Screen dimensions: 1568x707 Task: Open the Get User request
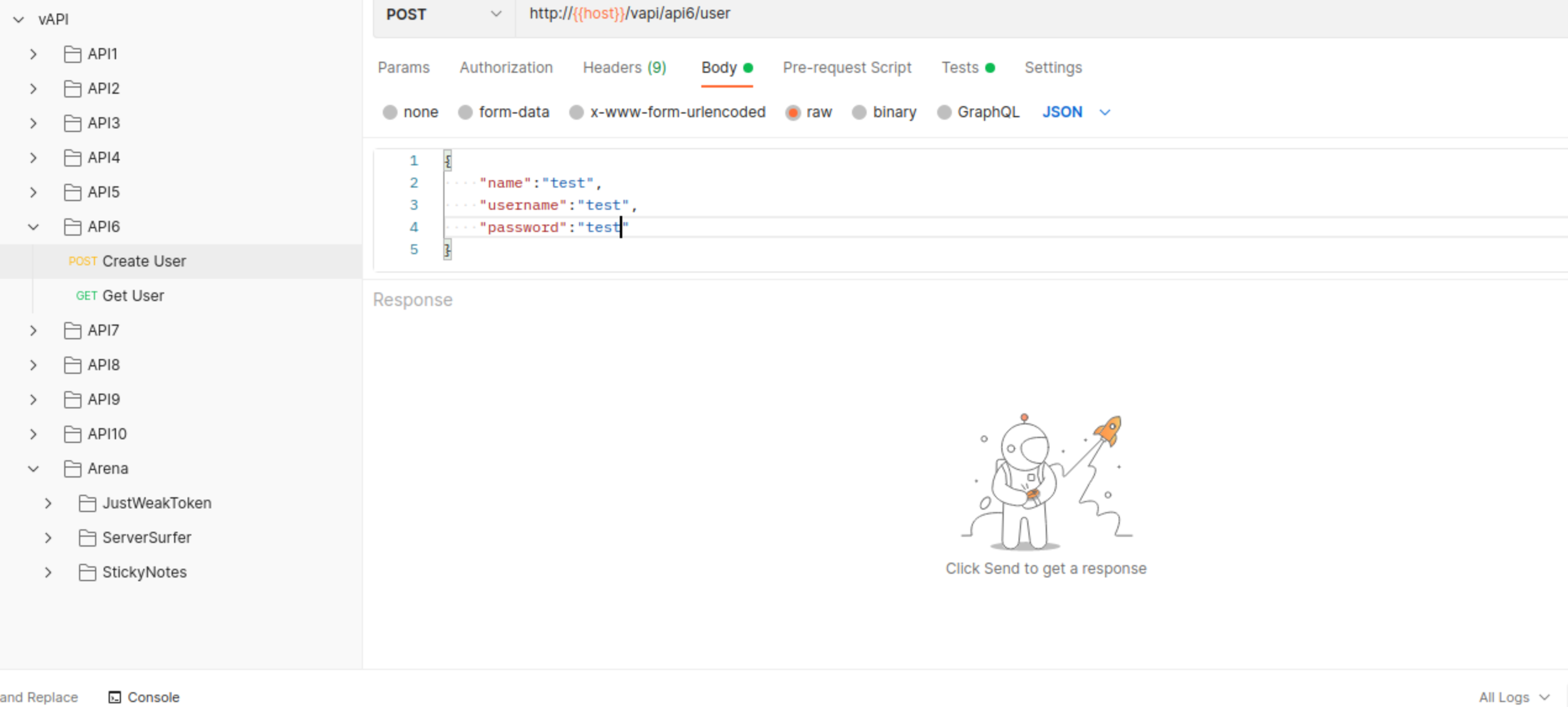[133, 296]
